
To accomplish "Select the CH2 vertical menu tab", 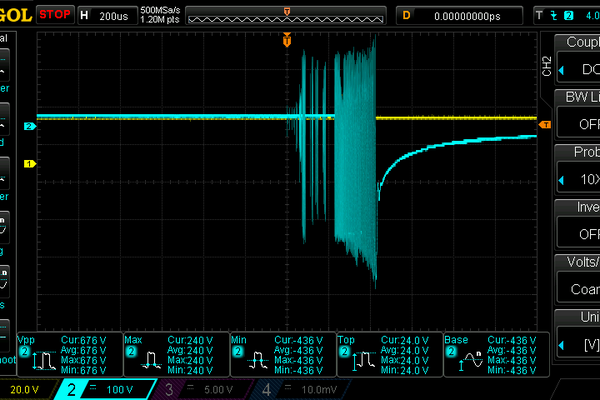I will coord(547,66).
